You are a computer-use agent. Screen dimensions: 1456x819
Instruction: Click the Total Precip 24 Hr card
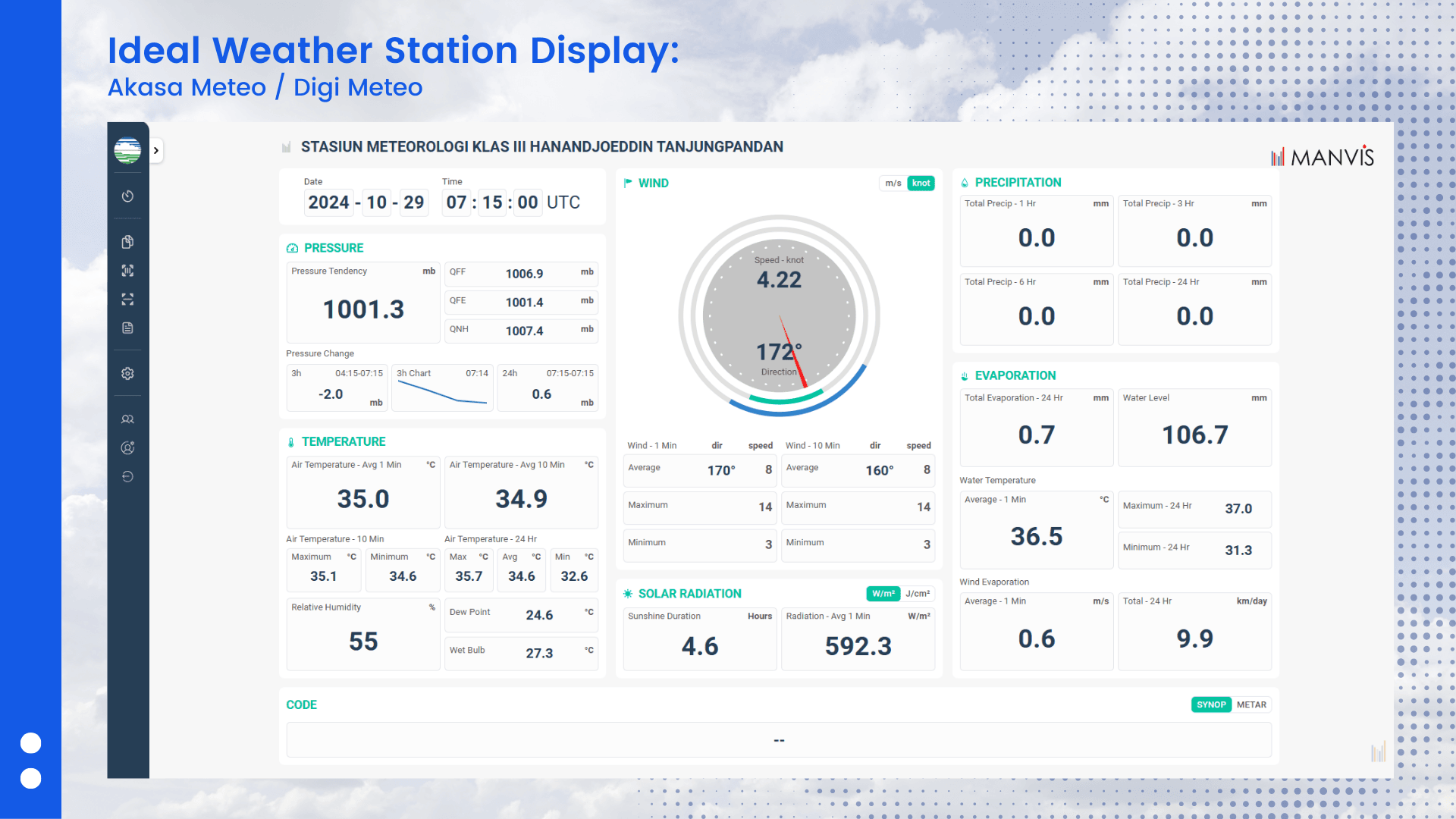(x=1194, y=309)
